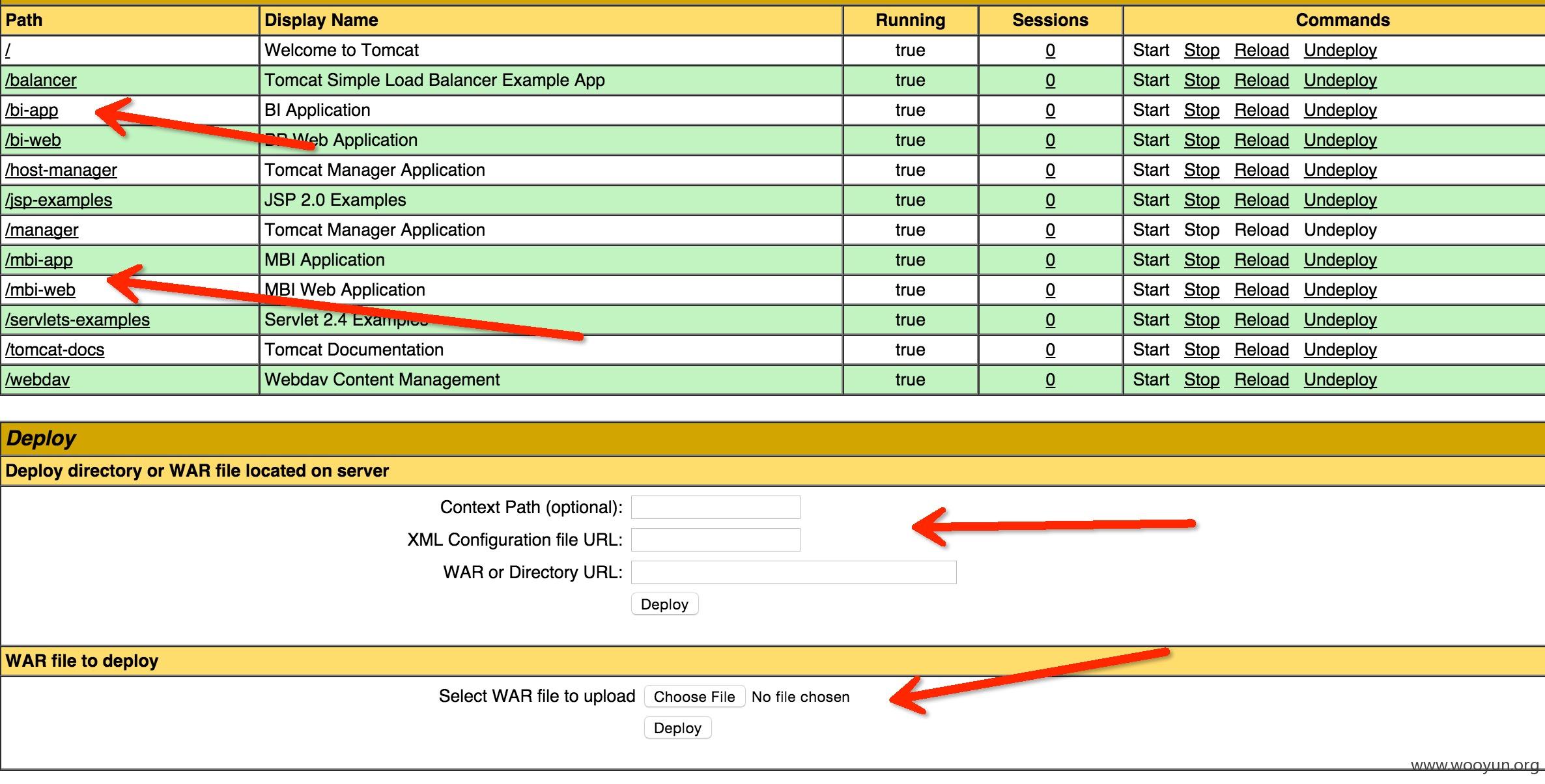Viewport: 1545px width, 784px height.
Task: Reload the /webdav application
Action: click(1262, 380)
